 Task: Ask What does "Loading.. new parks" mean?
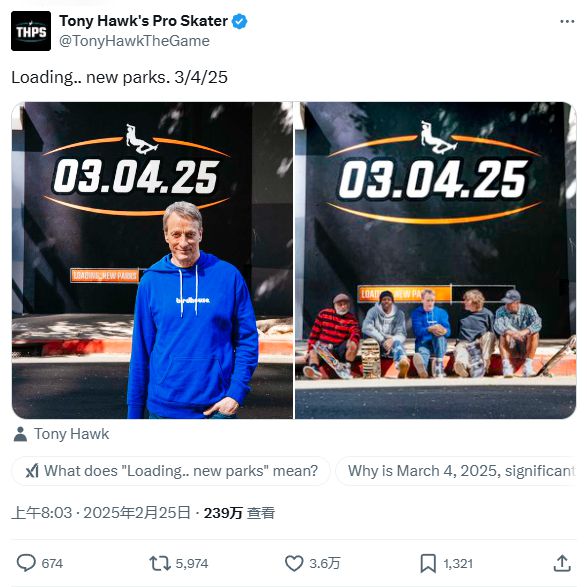(x=171, y=471)
